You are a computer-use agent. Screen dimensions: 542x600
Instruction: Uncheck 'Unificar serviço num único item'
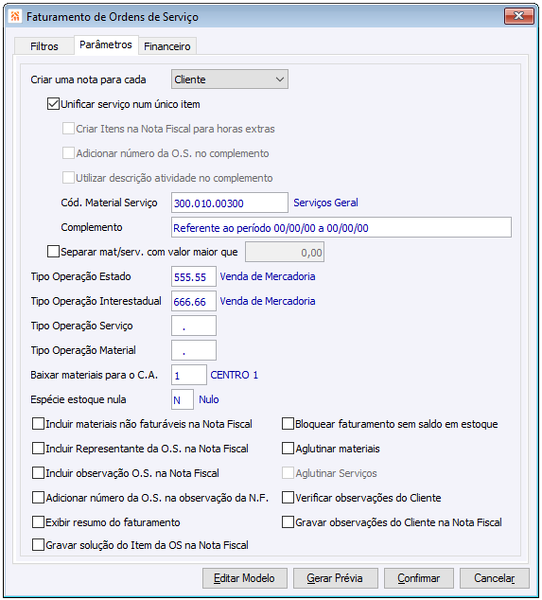pos(53,104)
